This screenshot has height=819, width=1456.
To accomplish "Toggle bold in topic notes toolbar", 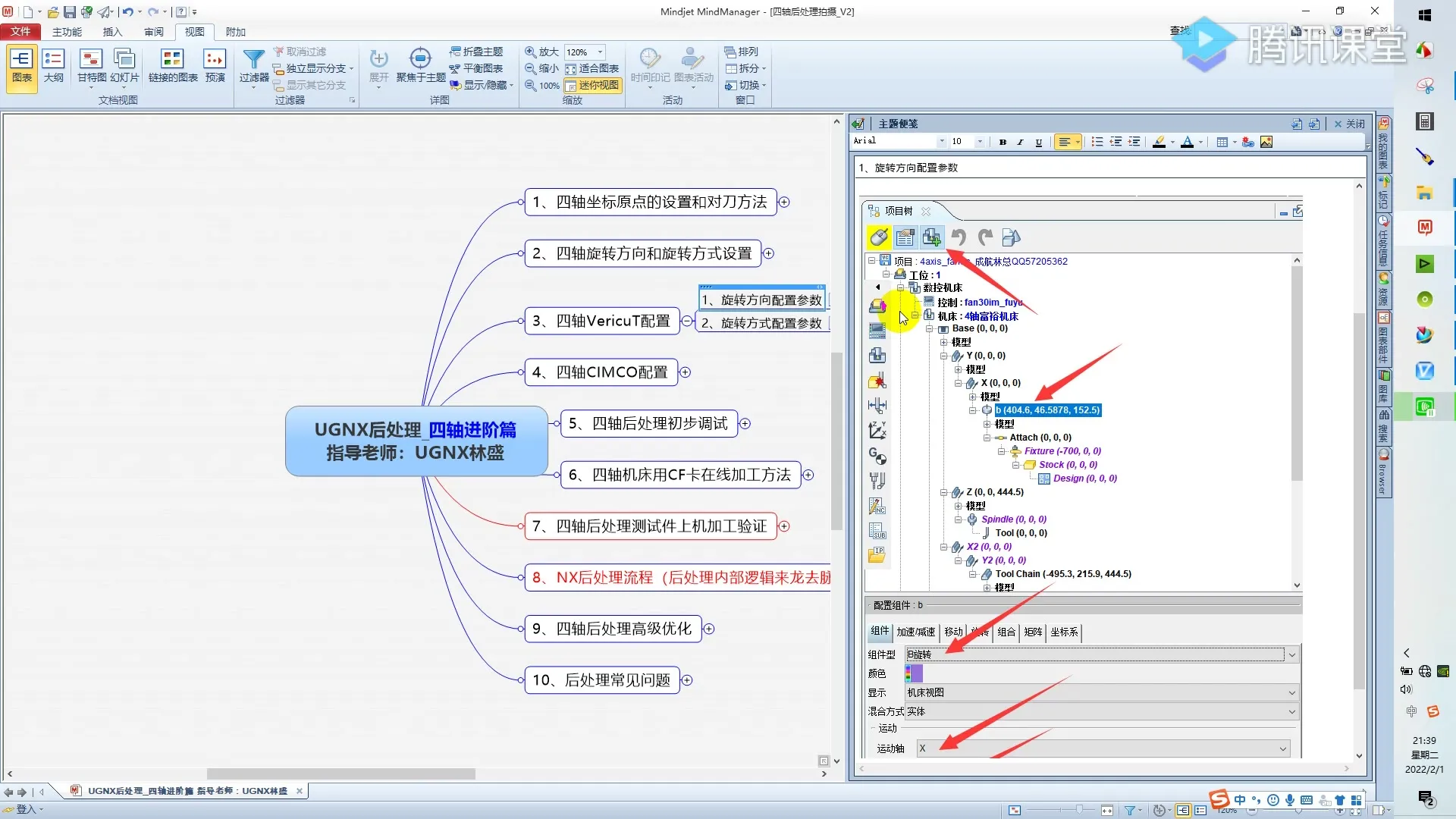I will pos(1003,142).
